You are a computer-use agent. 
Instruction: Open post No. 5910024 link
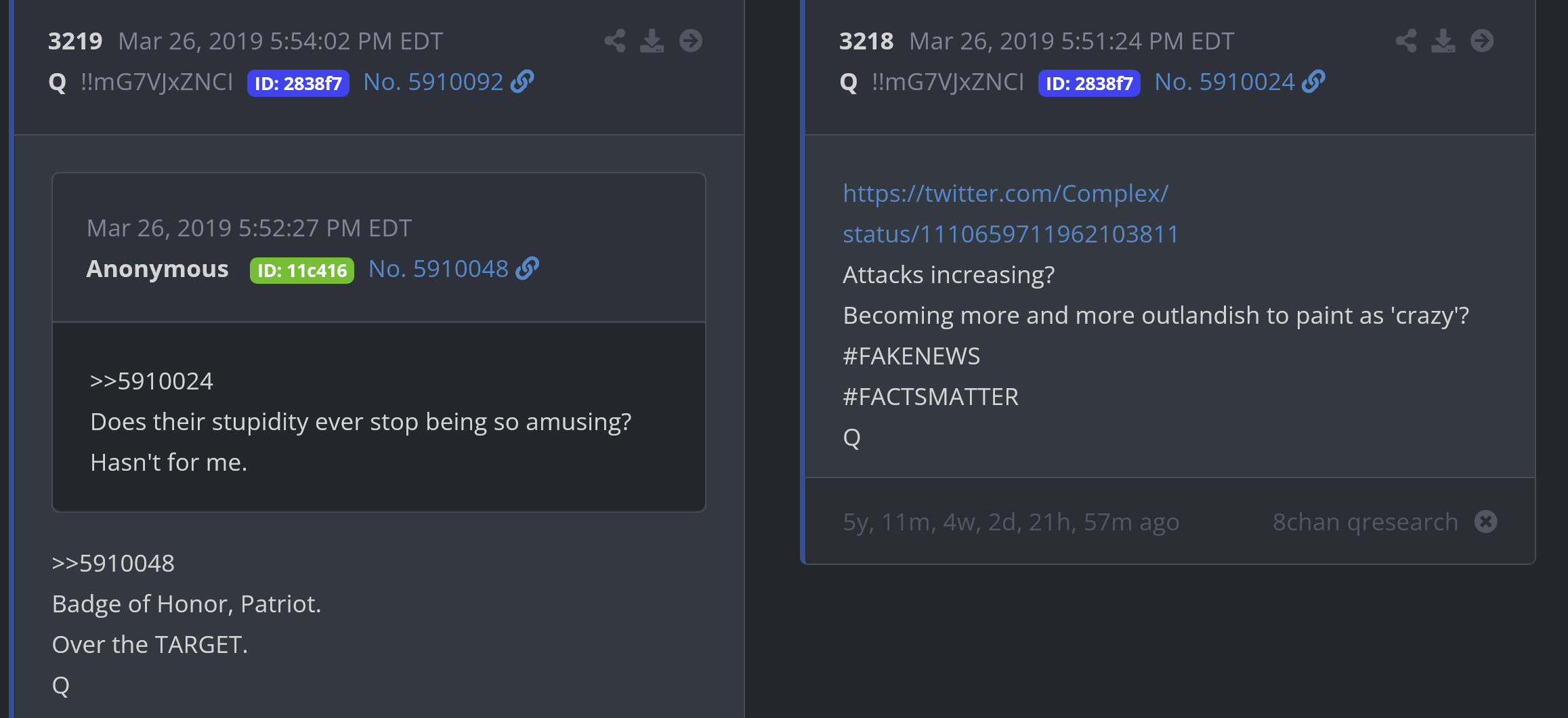point(1225,82)
